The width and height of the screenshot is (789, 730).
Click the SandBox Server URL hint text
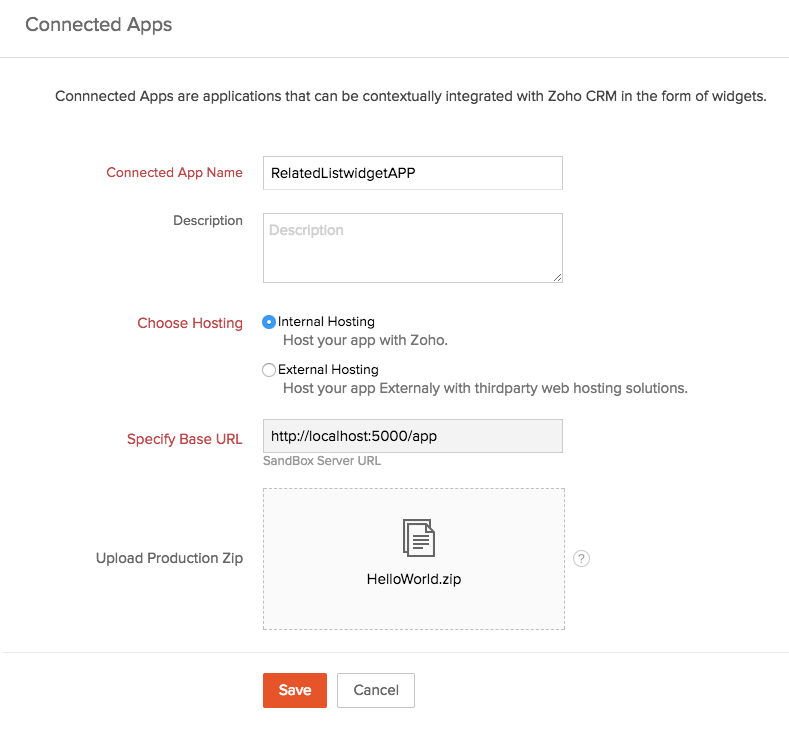click(x=322, y=461)
